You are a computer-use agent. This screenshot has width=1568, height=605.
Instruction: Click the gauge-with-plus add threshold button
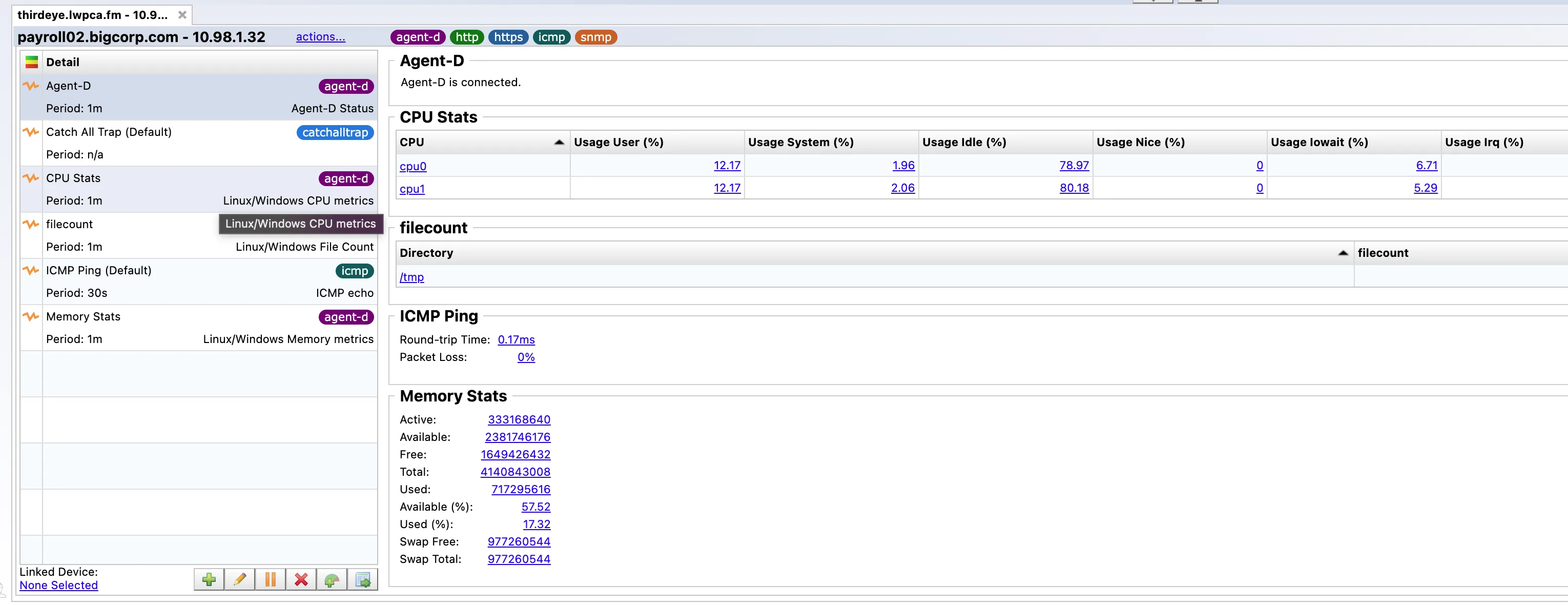coord(332,579)
